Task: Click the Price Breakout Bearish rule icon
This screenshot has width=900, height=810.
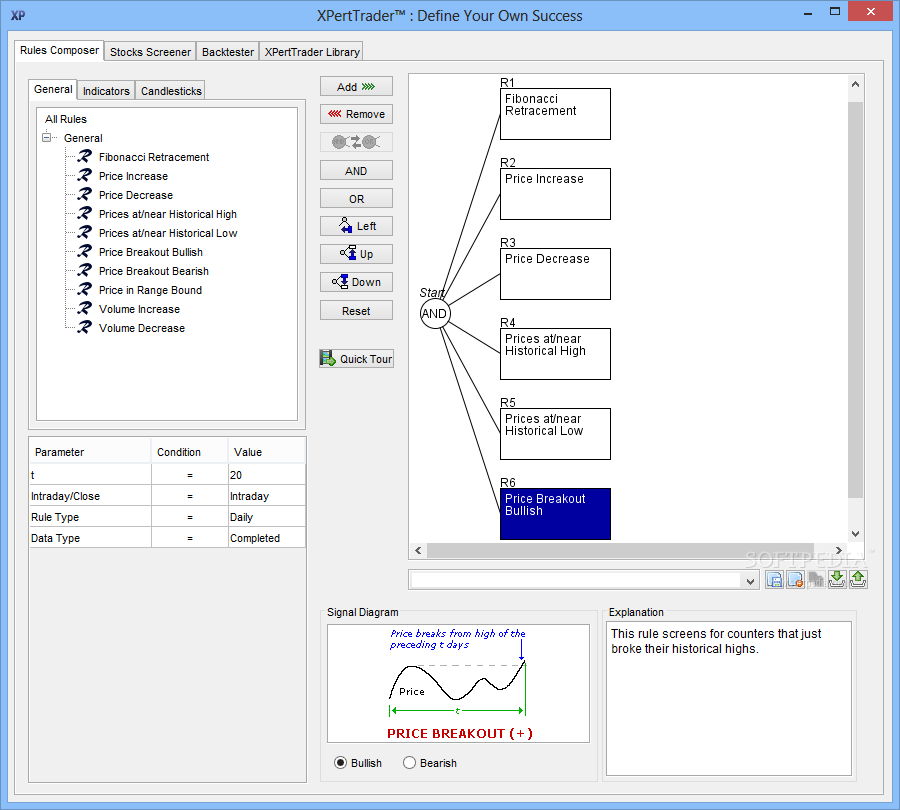Action: (85, 270)
